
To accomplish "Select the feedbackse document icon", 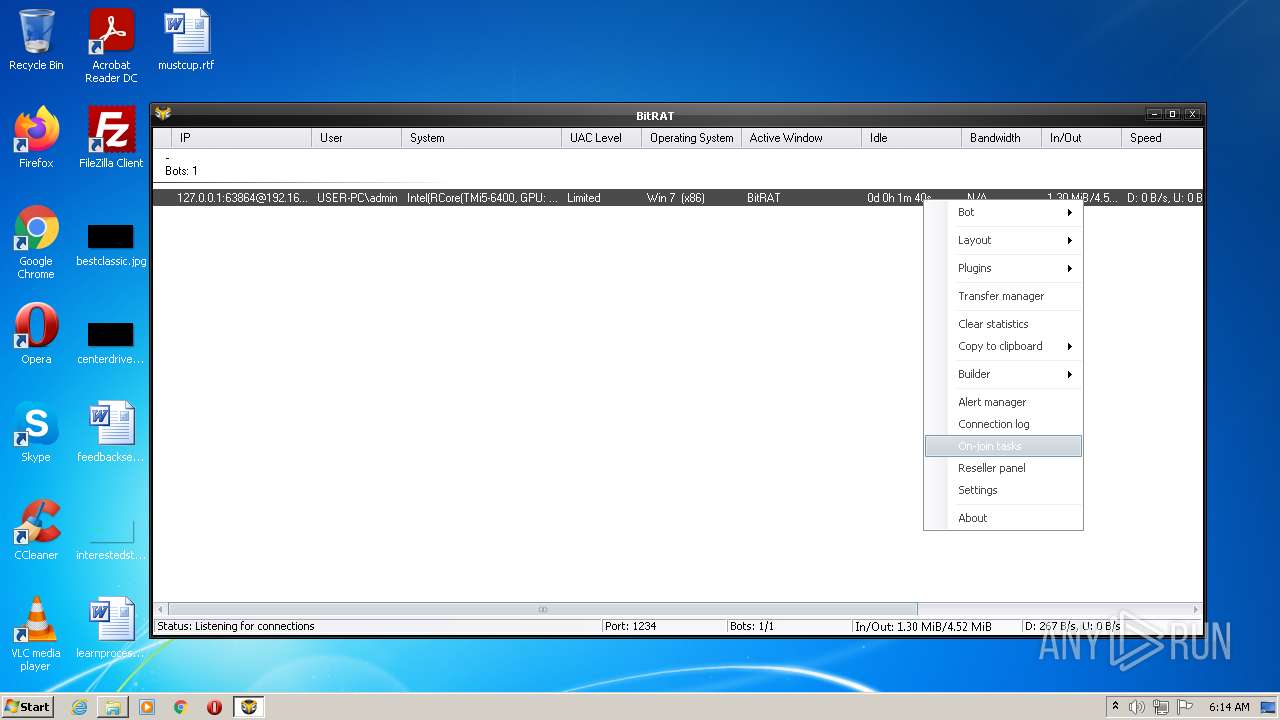I will click(x=111, y=432).
